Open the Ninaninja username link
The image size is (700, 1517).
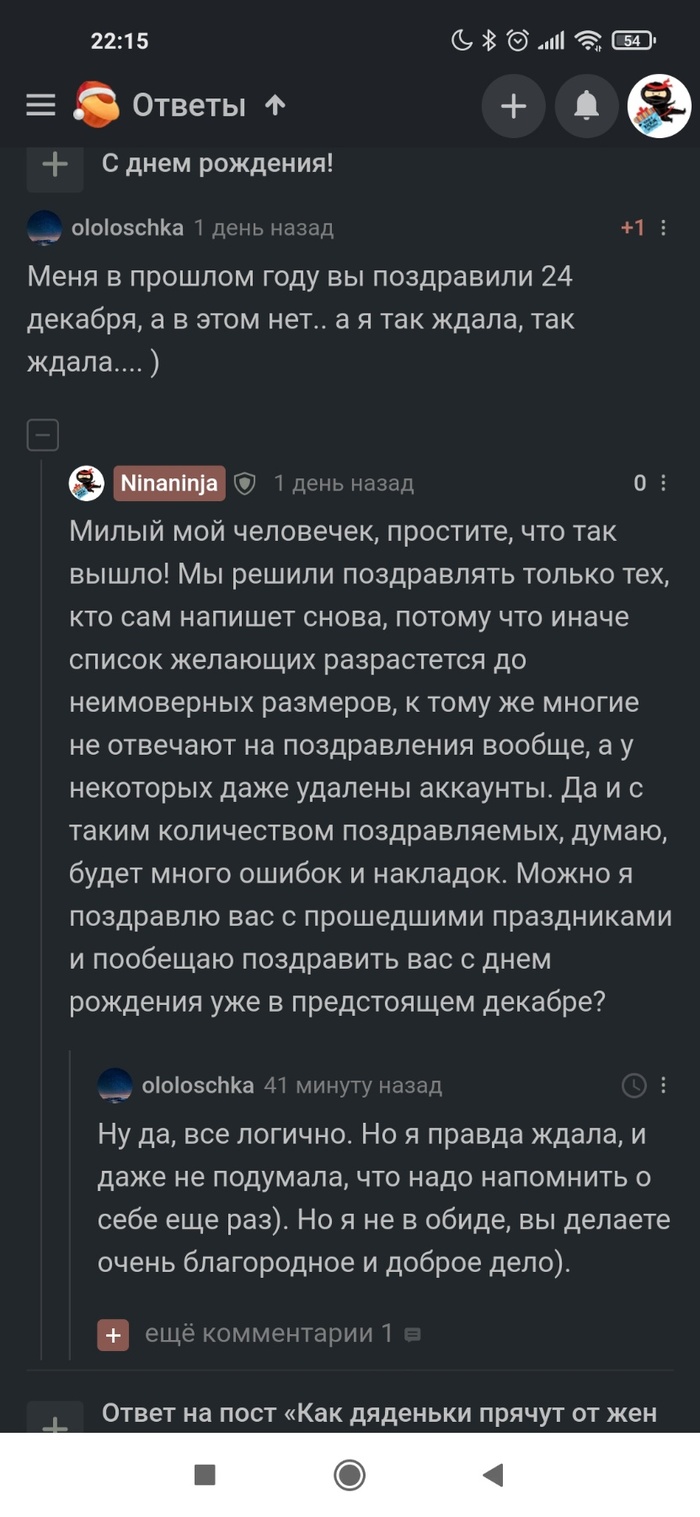169,483
